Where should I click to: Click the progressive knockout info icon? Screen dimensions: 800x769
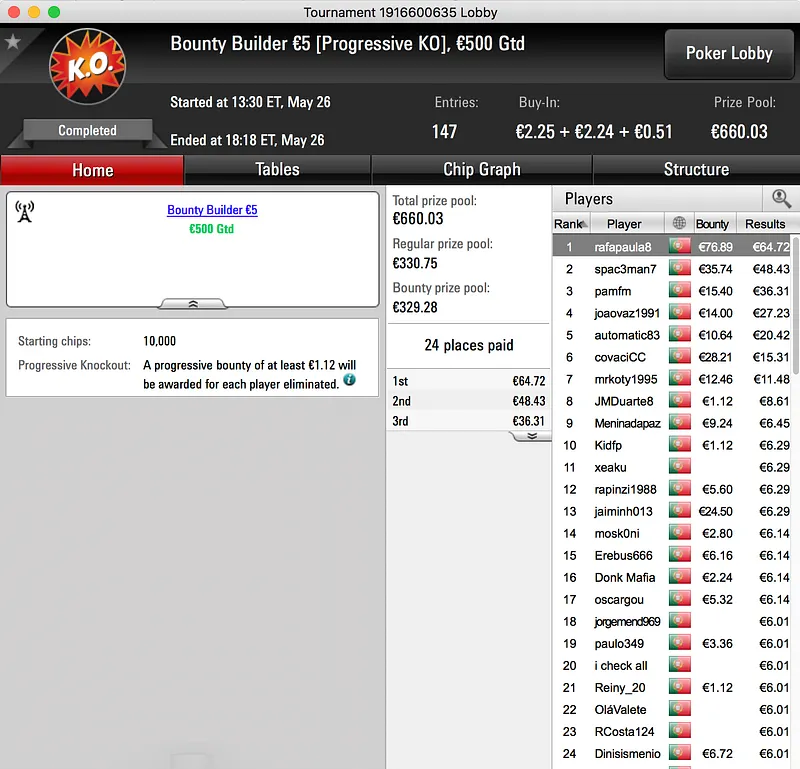(349, 380)
